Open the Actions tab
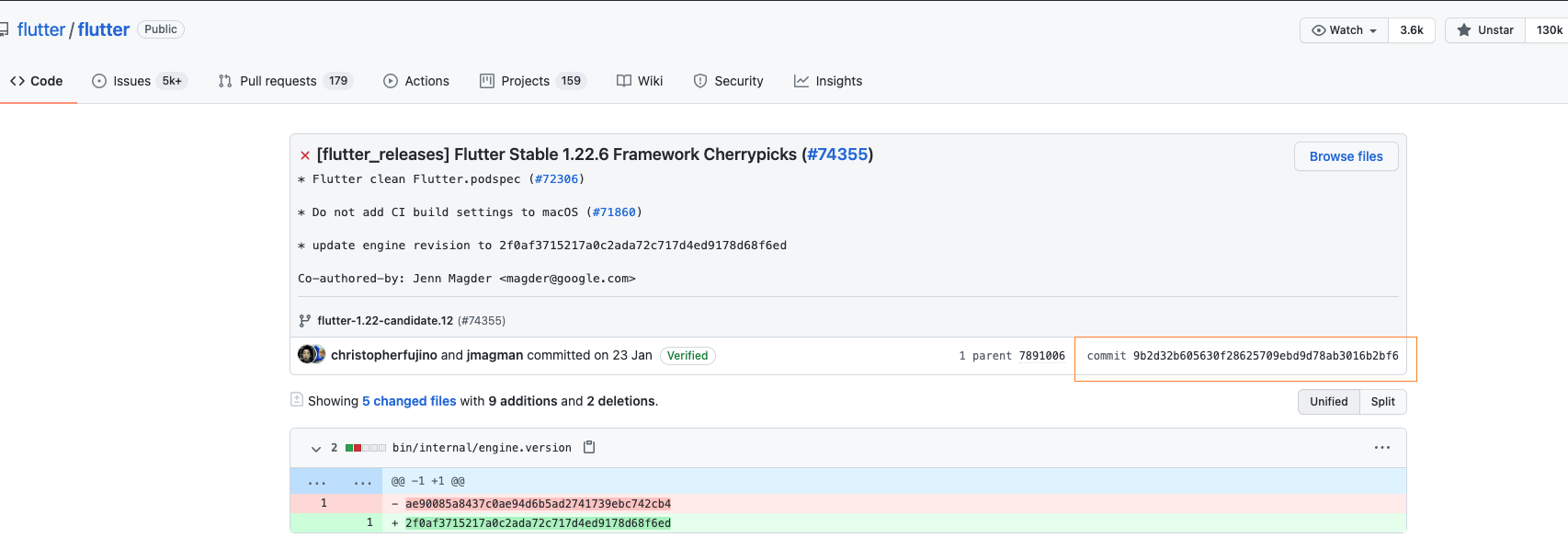Image resolution: width=1568 pixels, height=538 pixels. (x=416, y=81)
